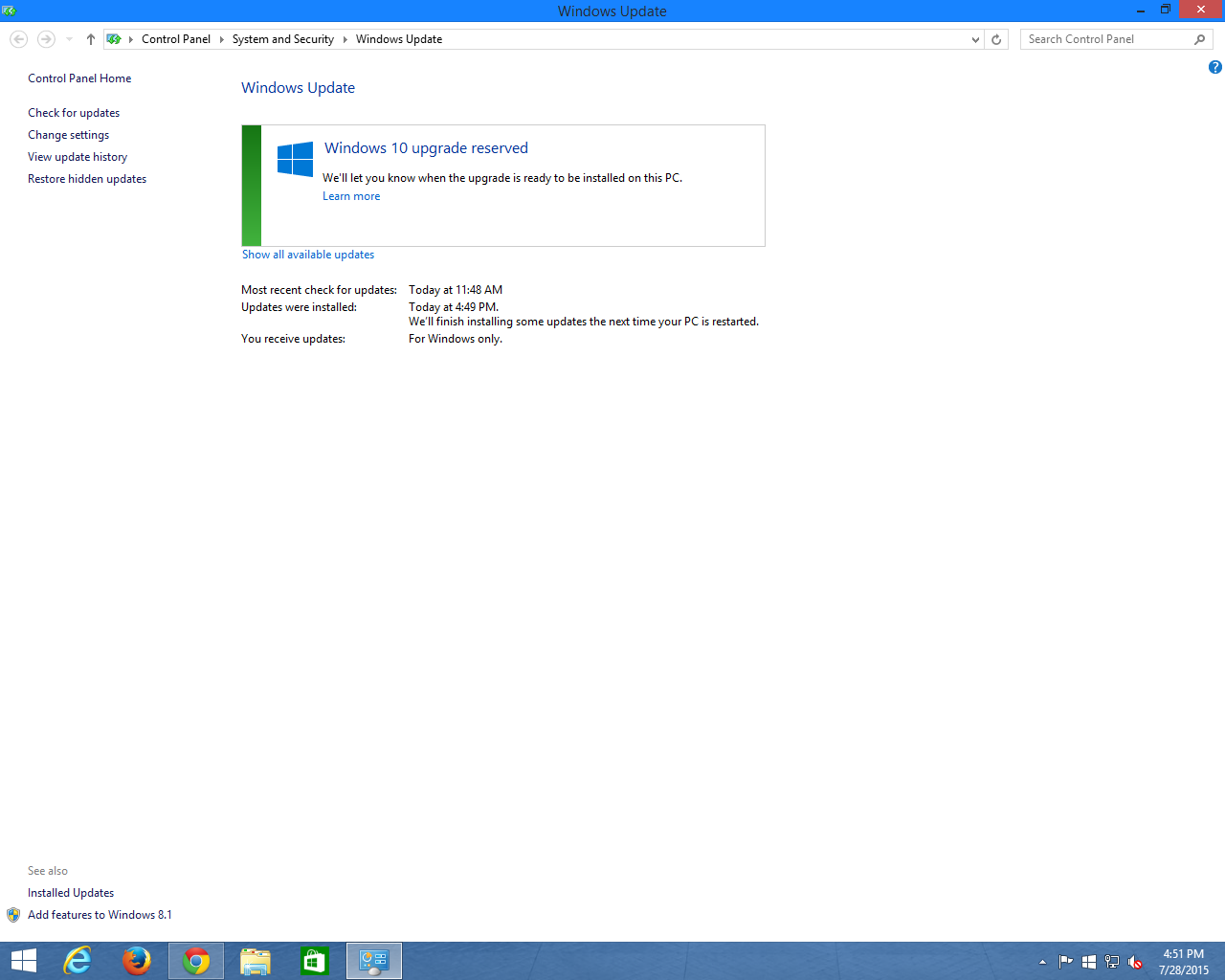Go up one level with Up arrow
The image size is (1225, 980).
pos(90,39)
